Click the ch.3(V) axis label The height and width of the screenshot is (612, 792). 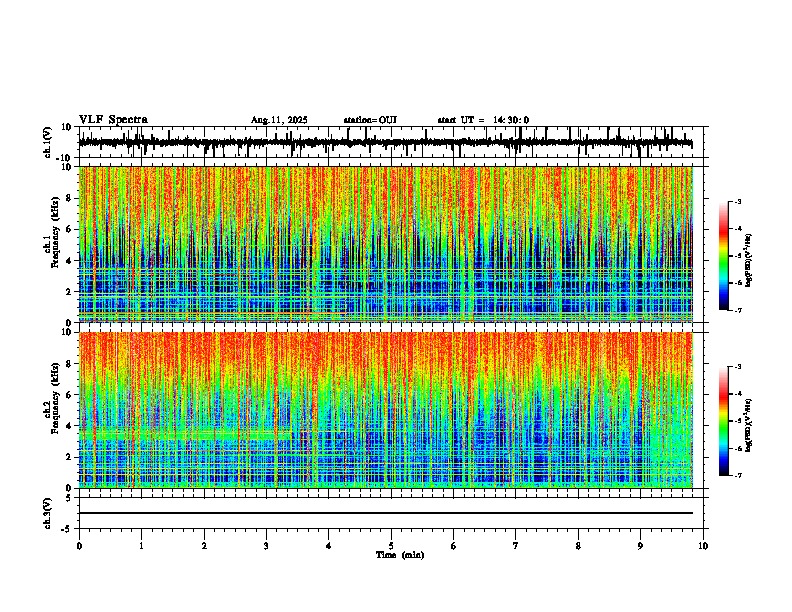(x=48, y=513)
